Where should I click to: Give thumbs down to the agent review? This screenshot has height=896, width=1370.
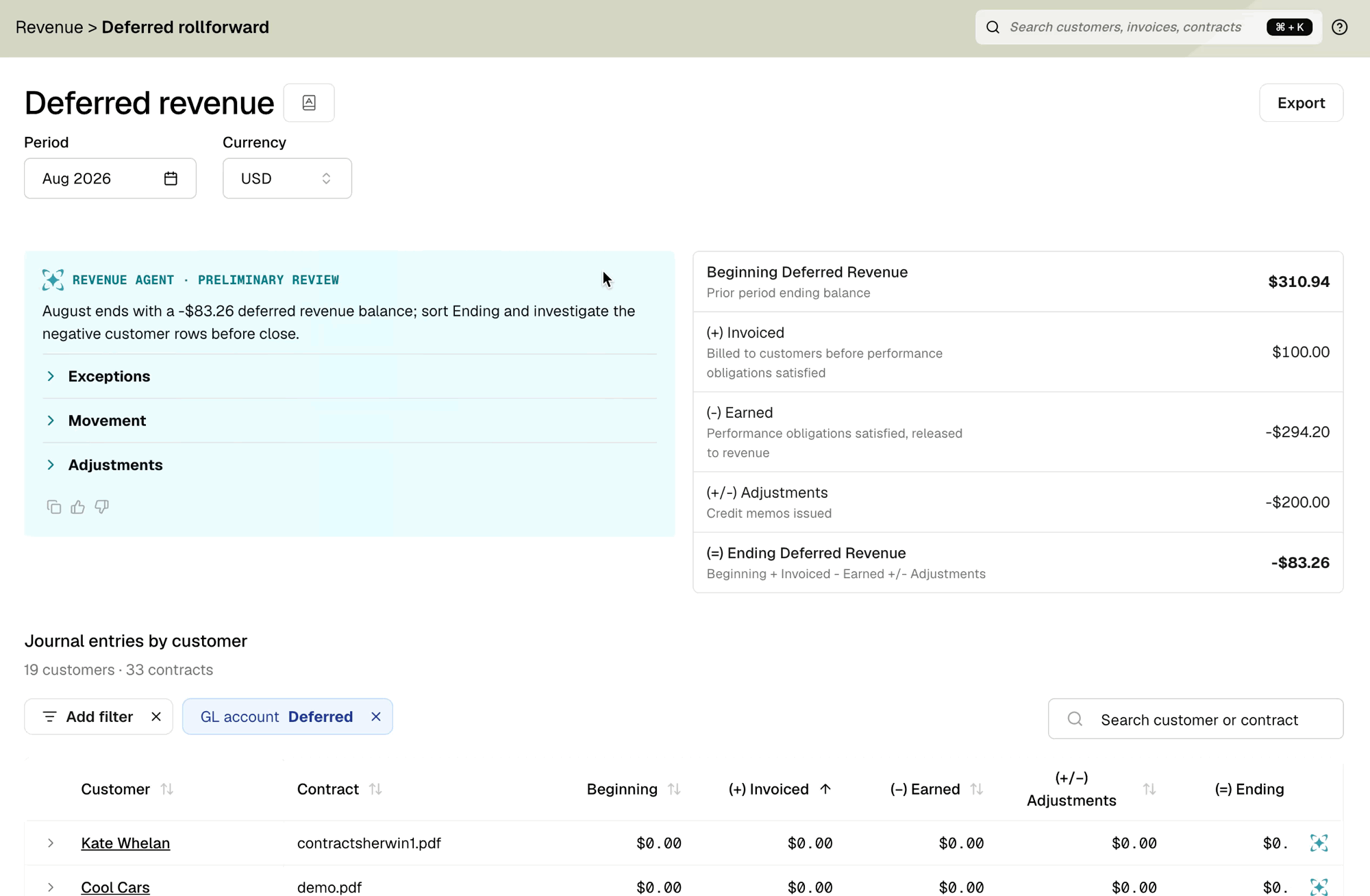point(102,507)
